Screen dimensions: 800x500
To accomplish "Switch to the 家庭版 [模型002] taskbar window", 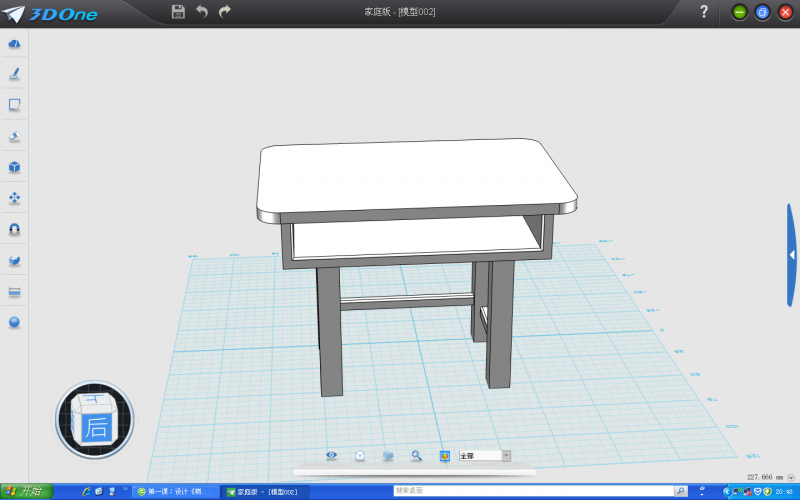I will (267, 492).
